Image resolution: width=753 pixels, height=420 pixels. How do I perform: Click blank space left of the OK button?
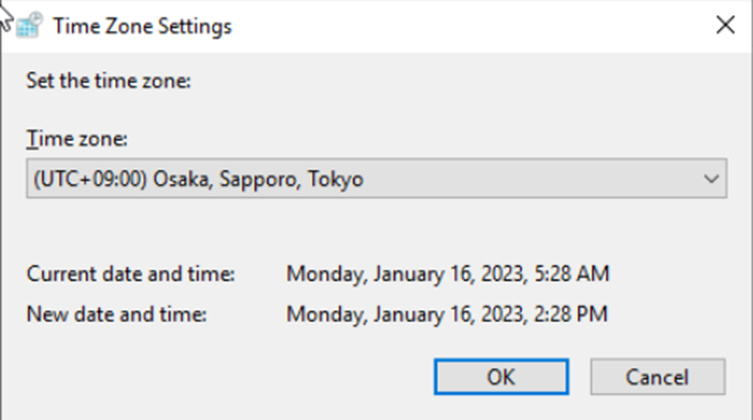(250, 377)
